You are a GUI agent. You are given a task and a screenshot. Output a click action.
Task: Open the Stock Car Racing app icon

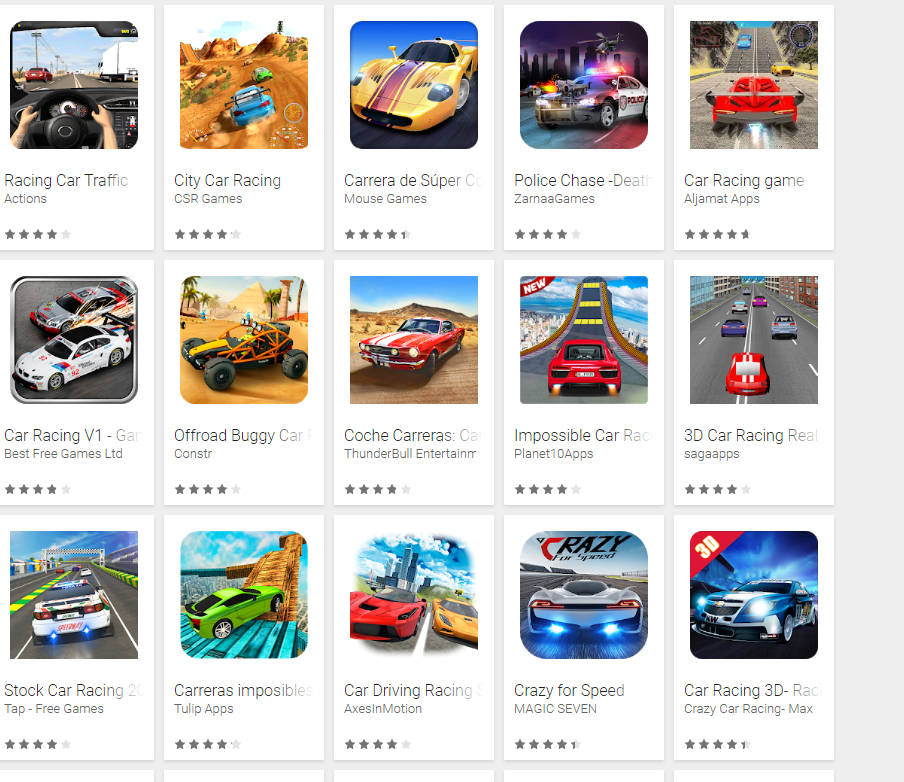tap(74, 595)
